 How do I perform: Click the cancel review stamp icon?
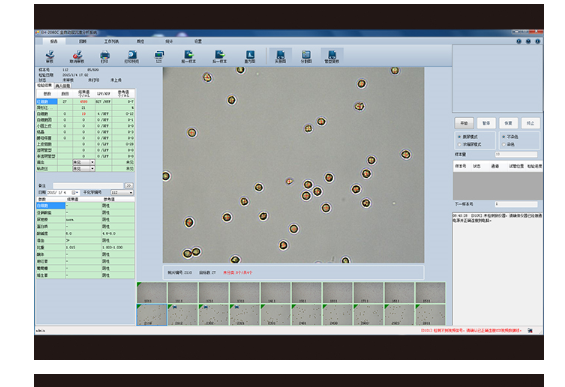coord(77,55)
